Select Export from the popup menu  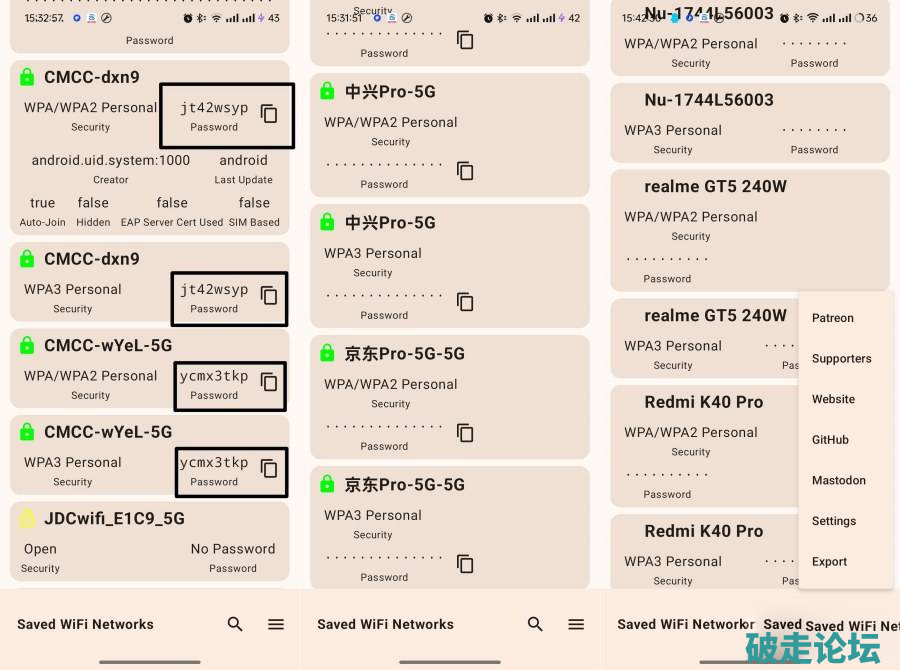(x=830, y=562)
